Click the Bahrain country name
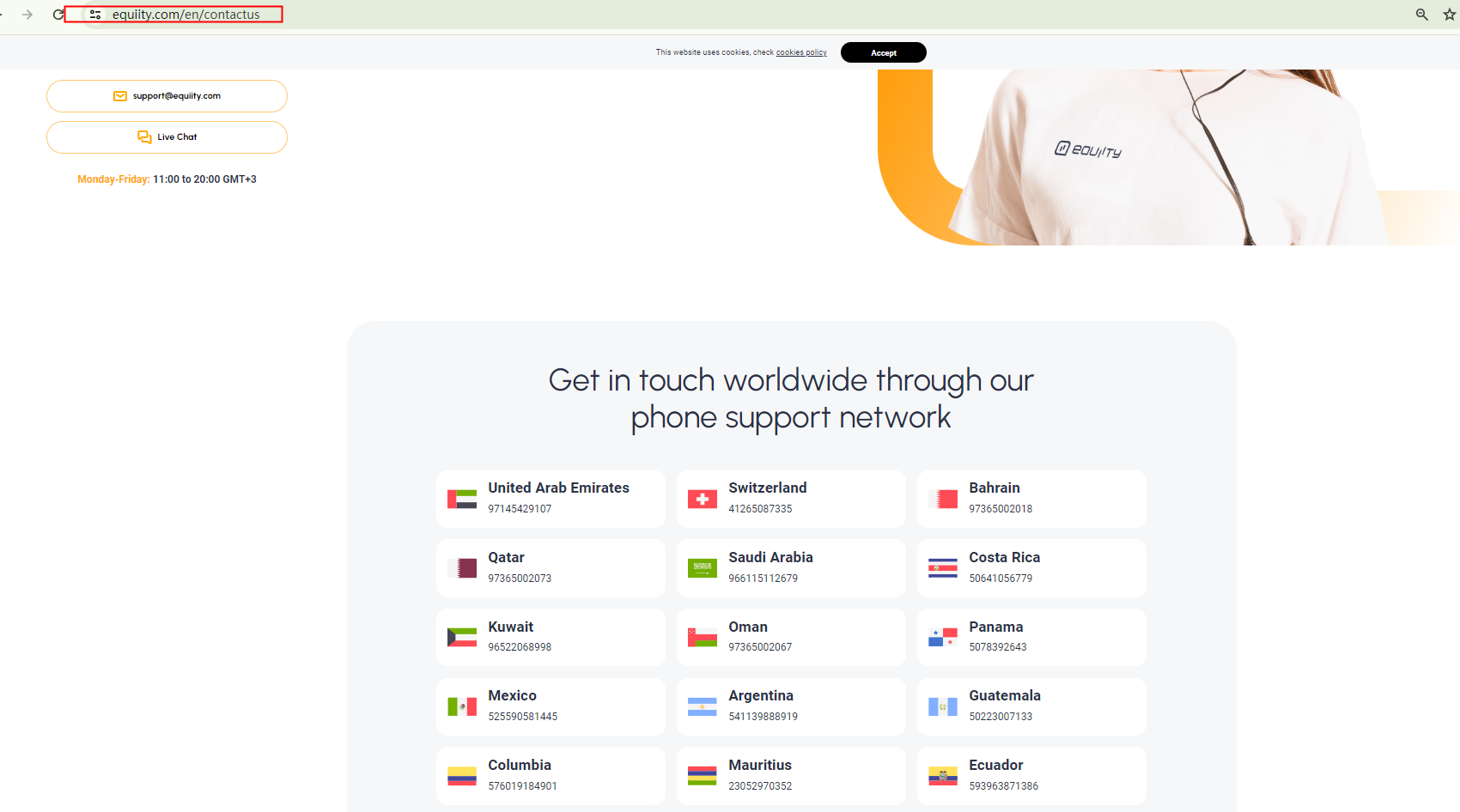This screenshot has height=812, width=1460. [x=995, y=488]
